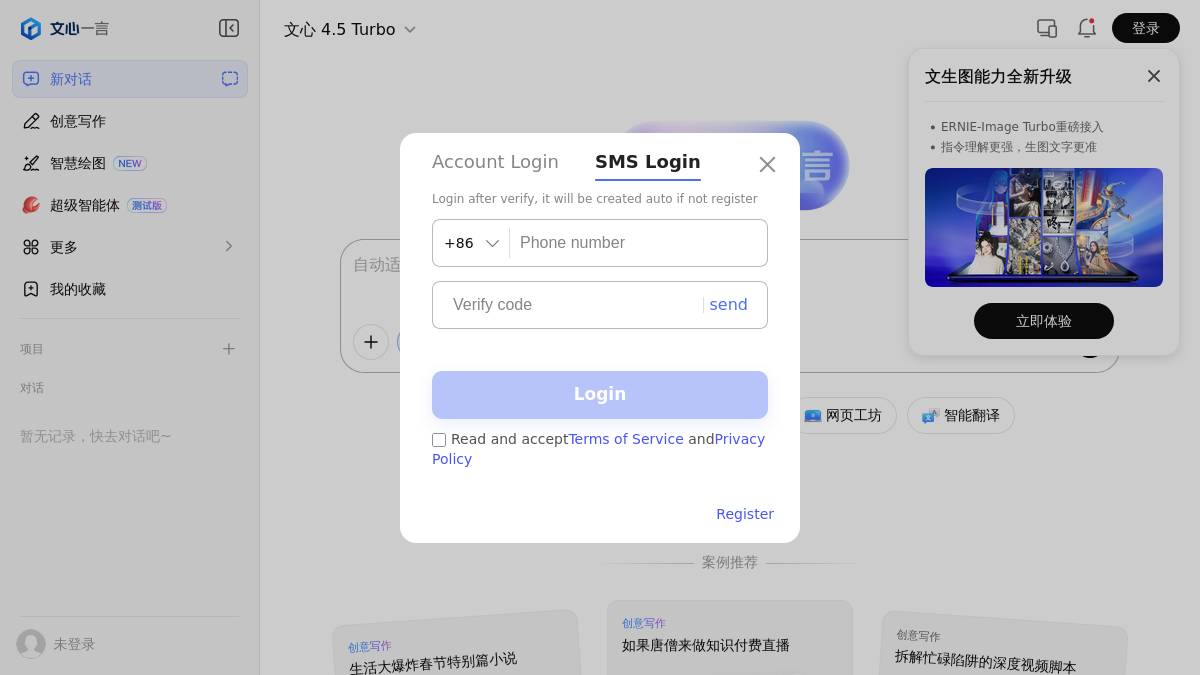
Task: Focus the Verify code field
Action: [570, 305]
